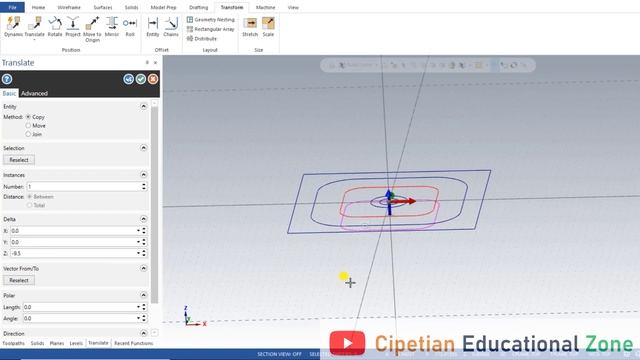Screen dimensions: 640x360
Task: Select Total distance option
Action: click(x=29, y=205)
